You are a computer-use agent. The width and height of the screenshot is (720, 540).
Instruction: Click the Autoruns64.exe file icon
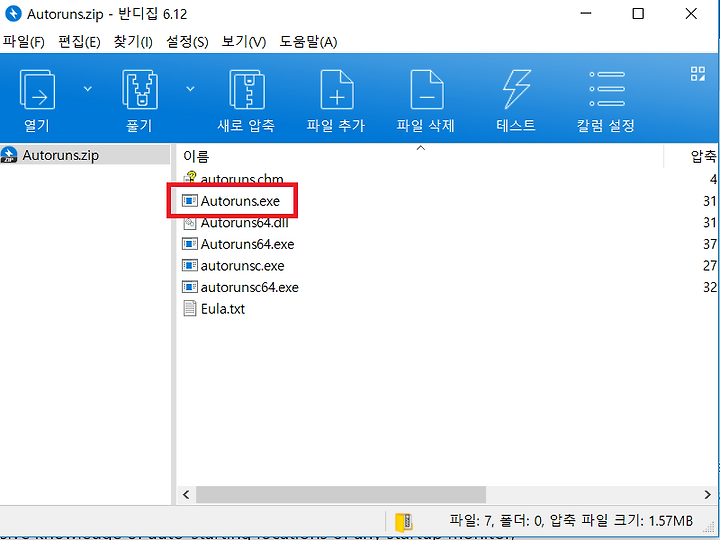tap(190, 244)
